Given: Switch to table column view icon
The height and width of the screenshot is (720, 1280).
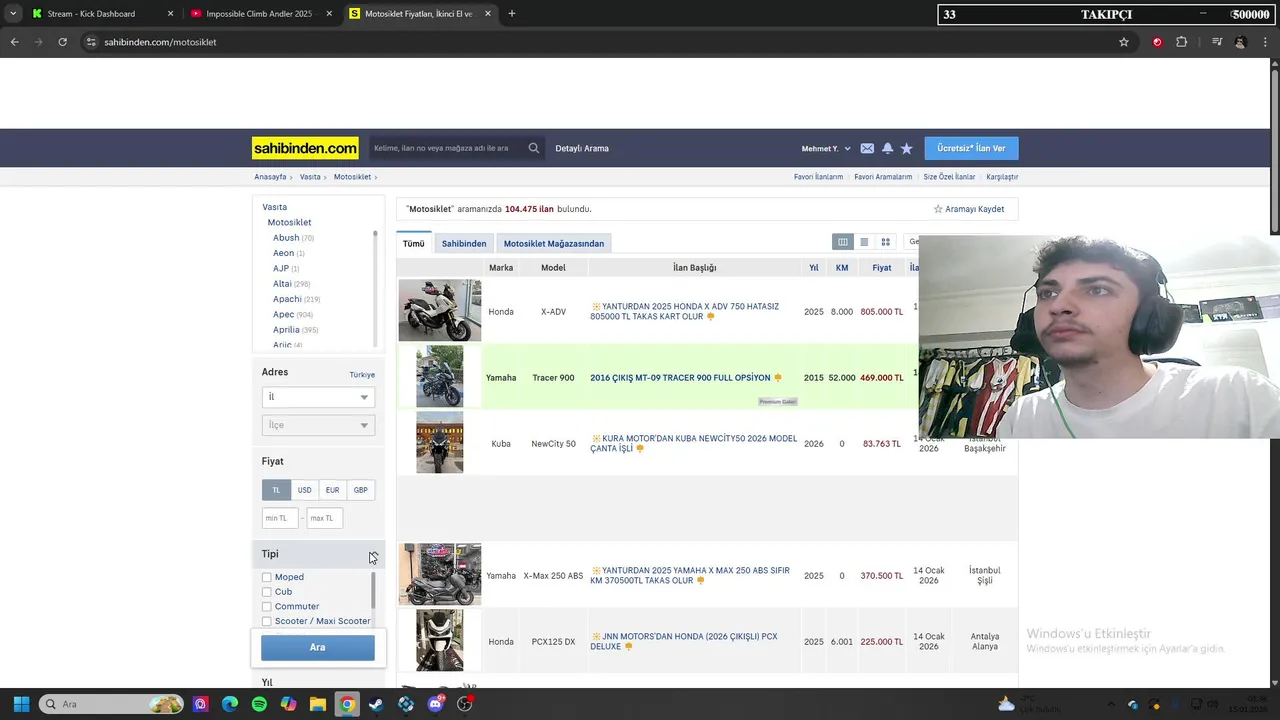Looking at the screenshot, I should pos(843,242).
